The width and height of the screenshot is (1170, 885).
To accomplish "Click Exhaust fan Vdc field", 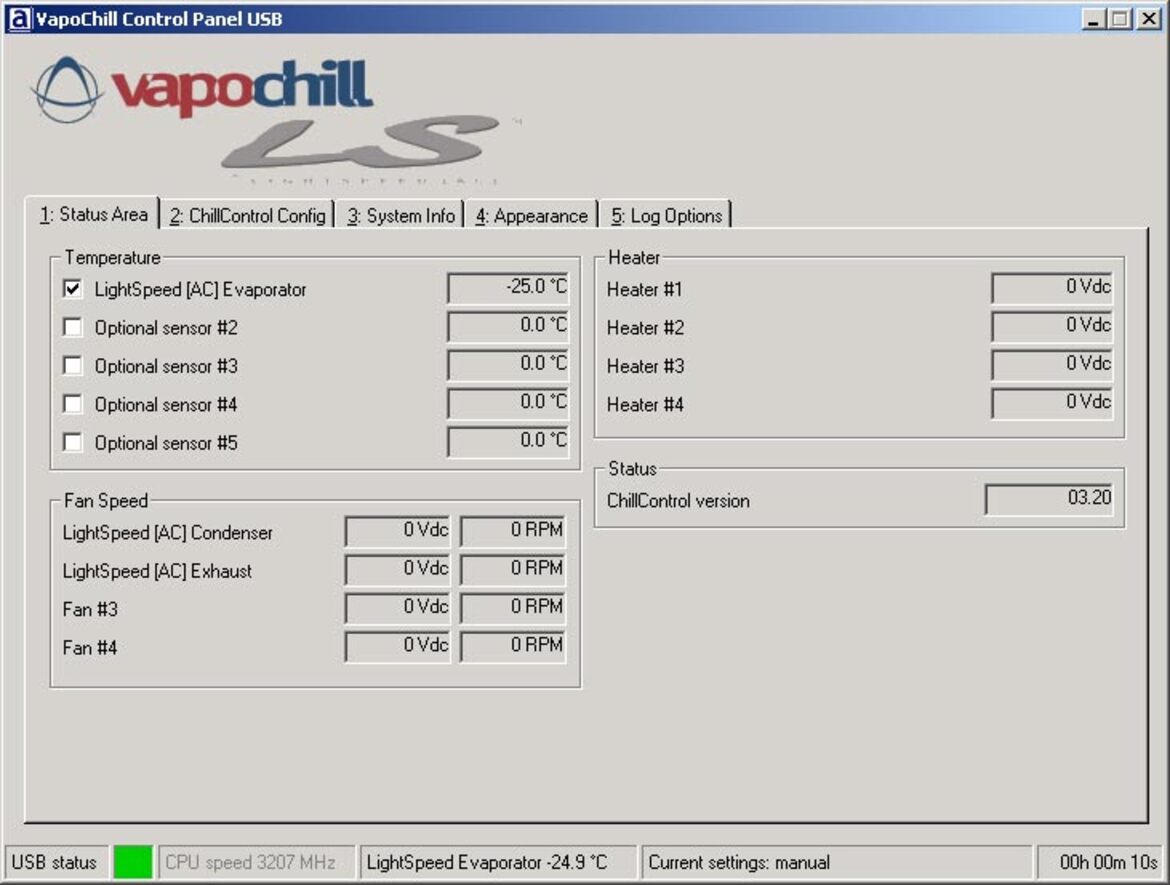I will tap(398, 569).
